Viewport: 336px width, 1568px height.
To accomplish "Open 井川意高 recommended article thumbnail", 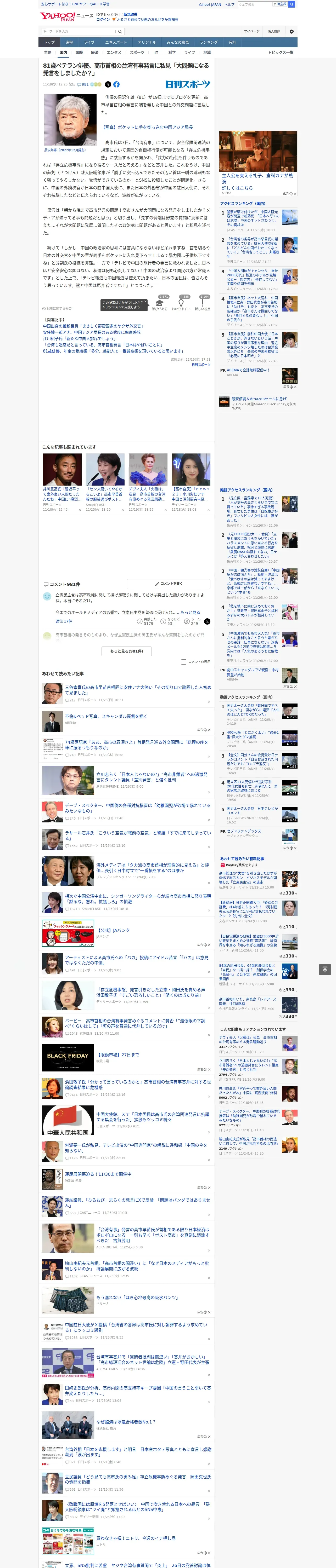I will 62,469.
